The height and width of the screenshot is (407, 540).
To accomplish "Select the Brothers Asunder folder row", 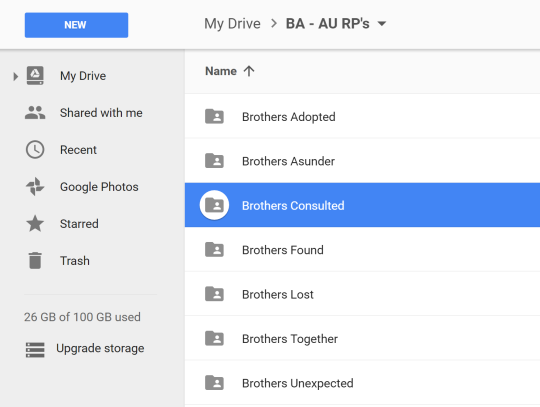I will (362, 161).
